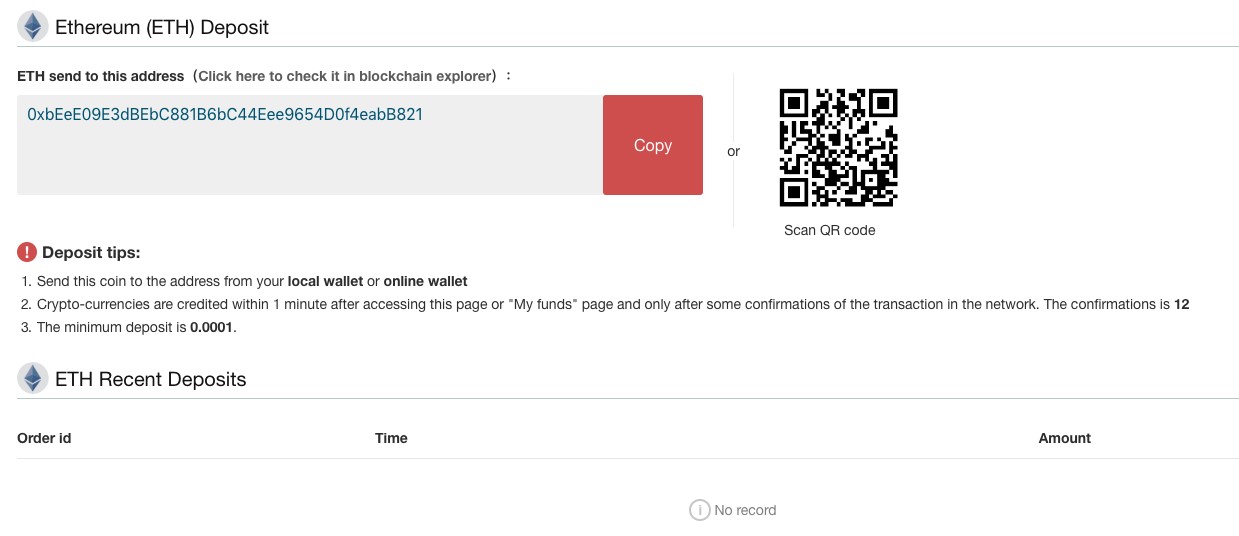The image size is (1239, 536).
Task: Click the Ethereum logo beside Deposit heading
Action: pyautogui.click(x=34, y=27)
